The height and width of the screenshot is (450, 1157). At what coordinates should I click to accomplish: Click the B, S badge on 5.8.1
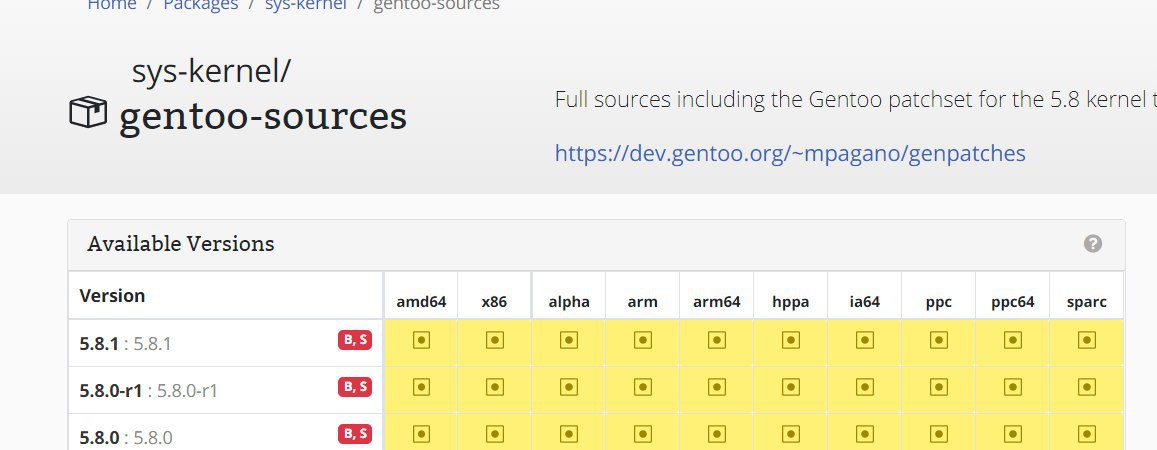[355, 341]
